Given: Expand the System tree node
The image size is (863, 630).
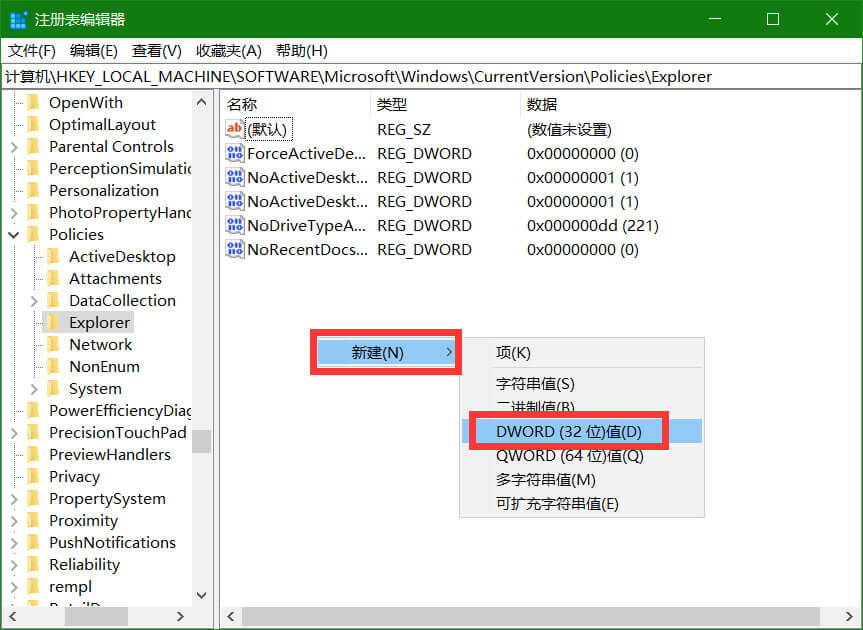Looking at the screenshot, I should click(x=34, y=389).
